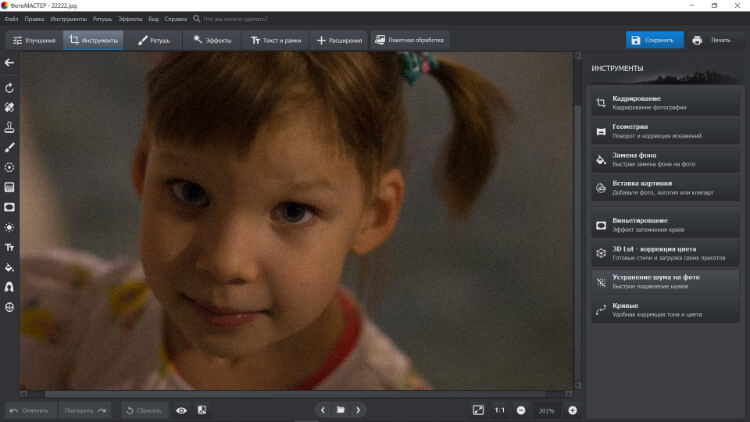Open the text tool in left sidebar

(9, 247)
